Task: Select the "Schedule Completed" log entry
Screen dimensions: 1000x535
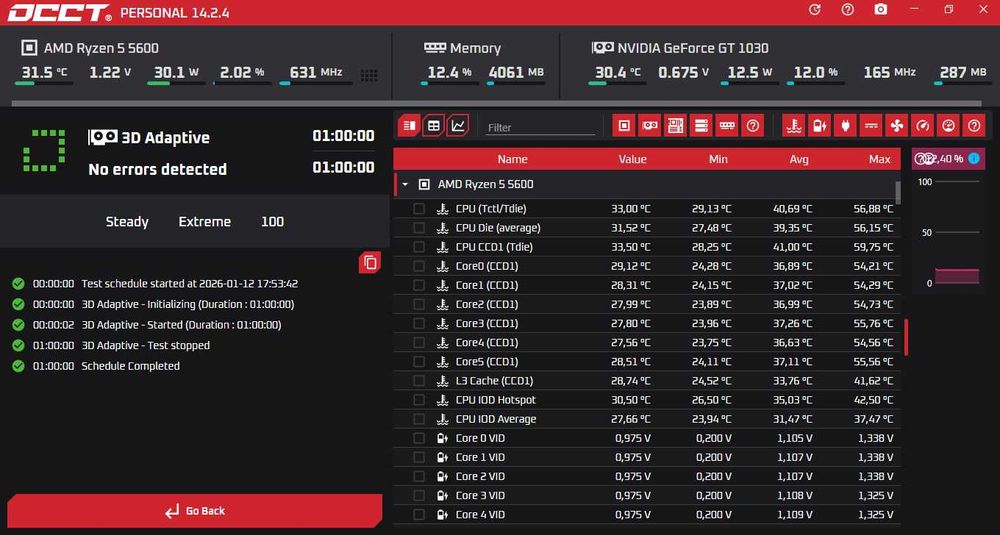Action: 130,365
